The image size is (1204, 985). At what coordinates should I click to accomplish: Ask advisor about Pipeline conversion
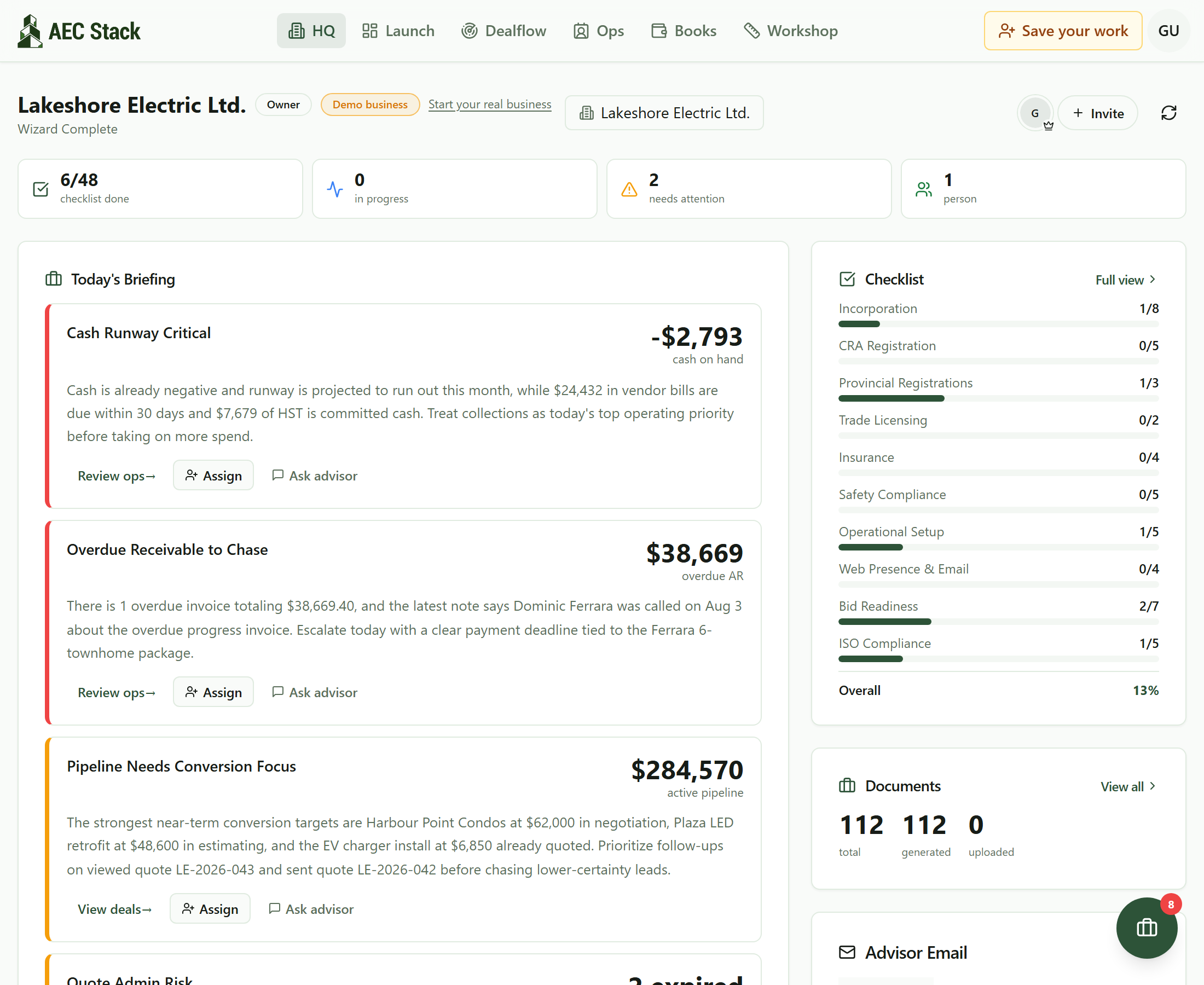(x=311, y=909)
